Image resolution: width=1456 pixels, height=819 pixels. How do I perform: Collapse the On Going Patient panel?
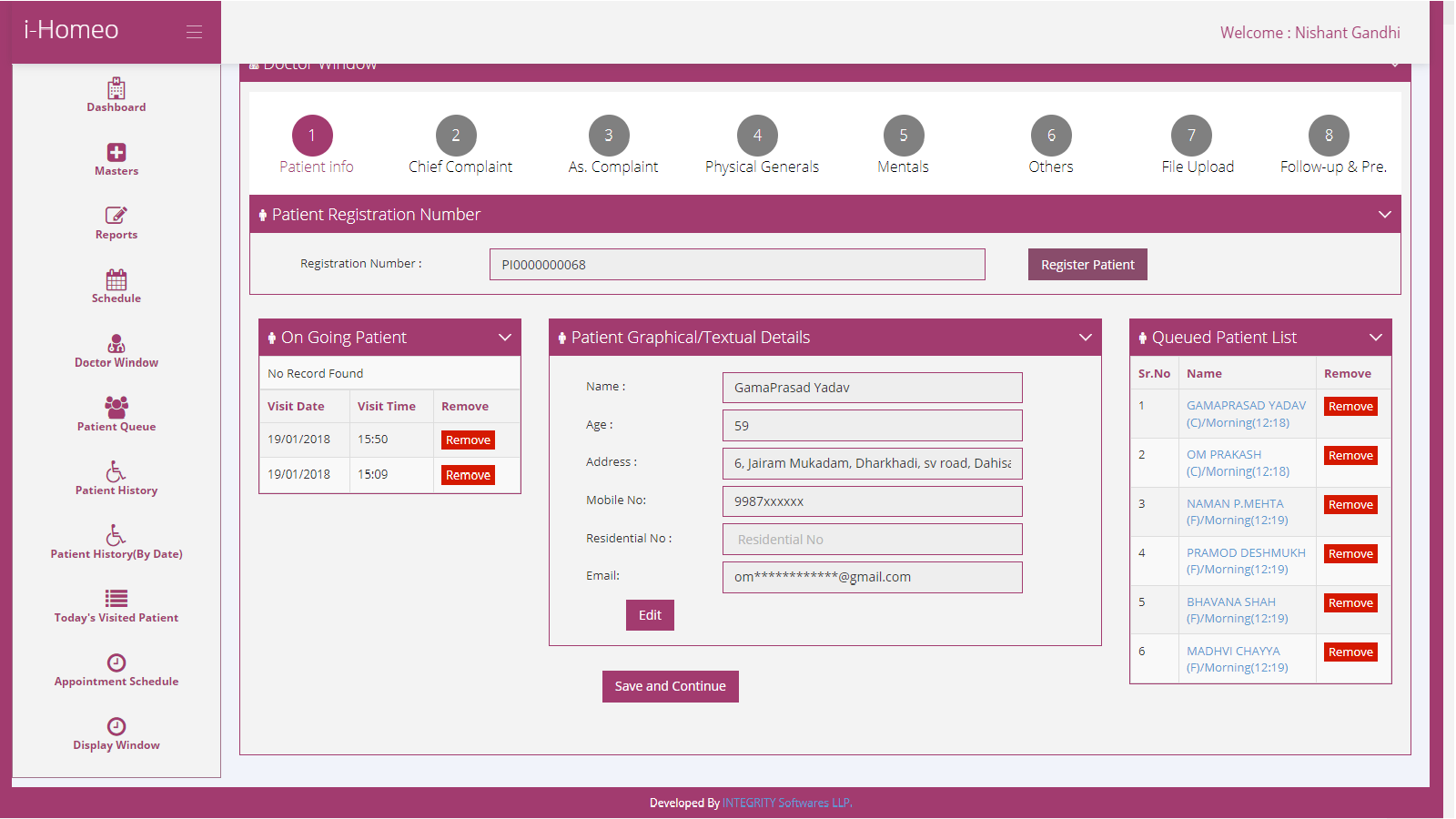coord(505,338)
